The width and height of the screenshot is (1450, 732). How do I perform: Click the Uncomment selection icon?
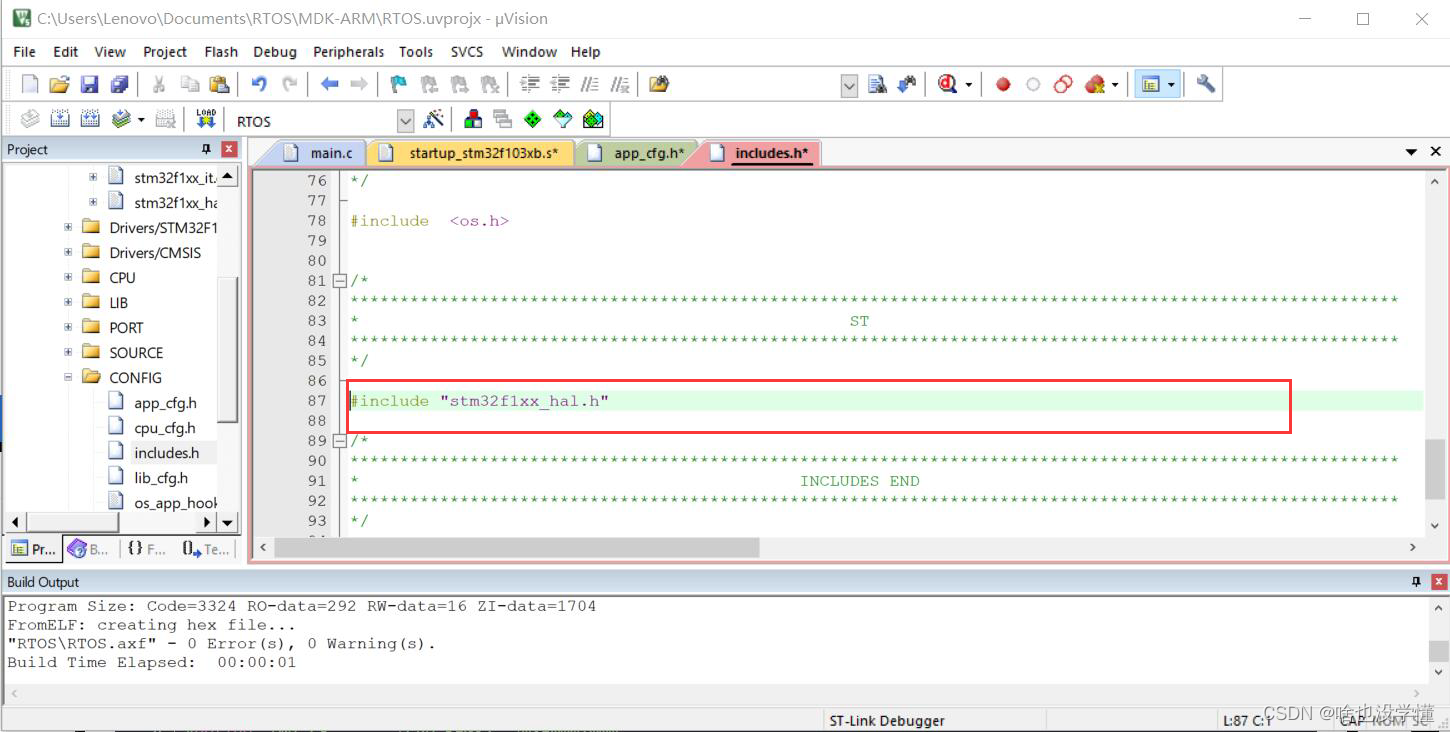click(x=621, y=84)
